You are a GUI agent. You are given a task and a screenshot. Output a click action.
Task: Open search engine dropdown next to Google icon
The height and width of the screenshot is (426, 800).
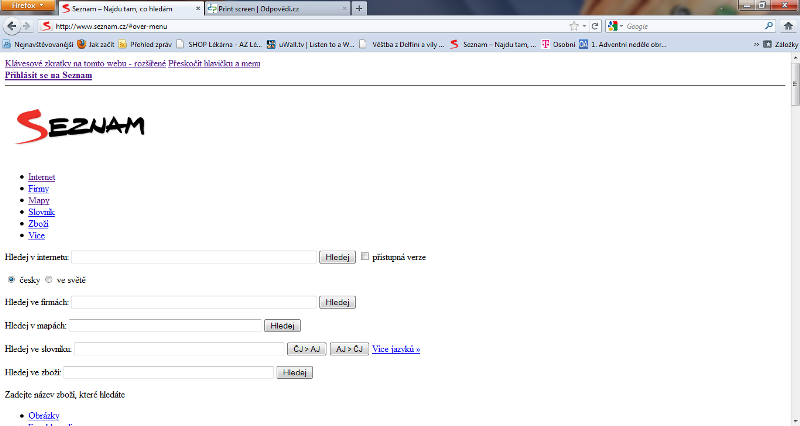pyautogui.click(x=621, y=26)
